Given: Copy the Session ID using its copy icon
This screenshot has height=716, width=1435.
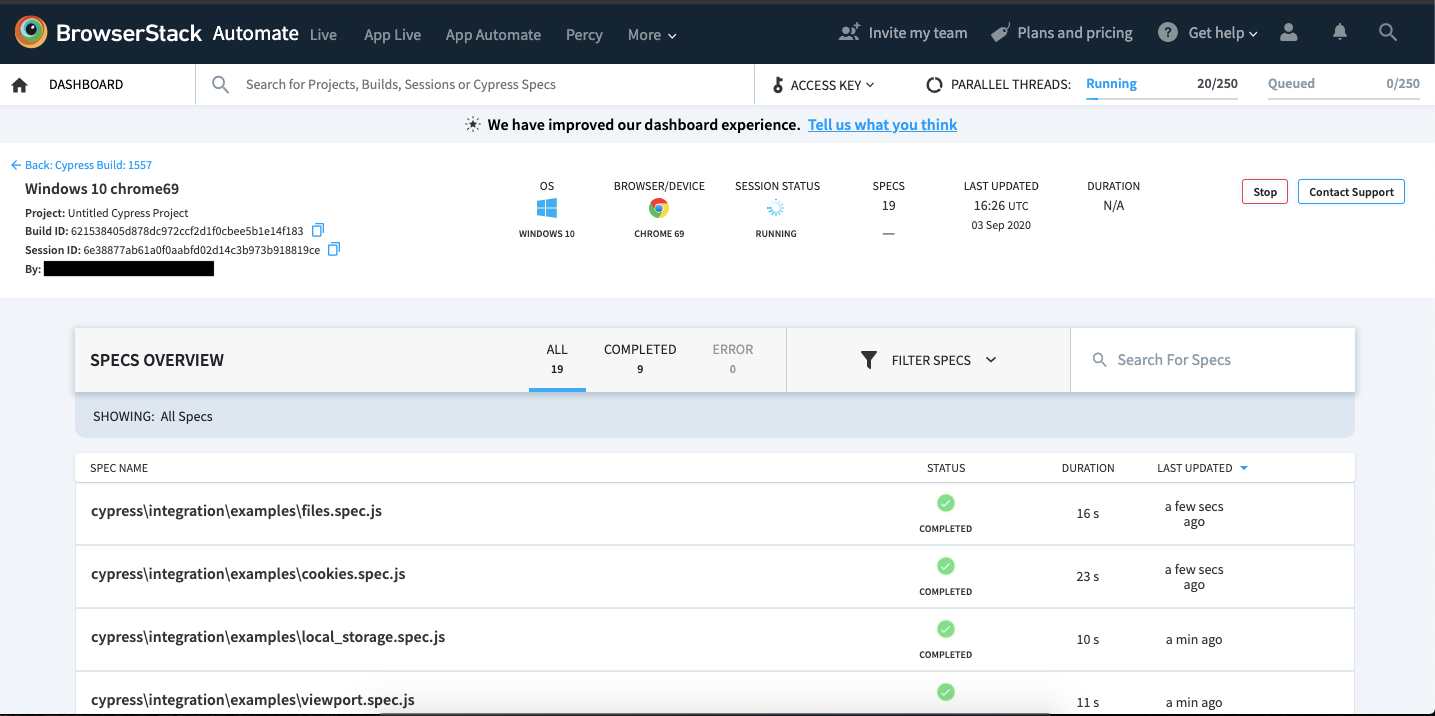Looking at the screenshot, I should [x=334, y=248].
